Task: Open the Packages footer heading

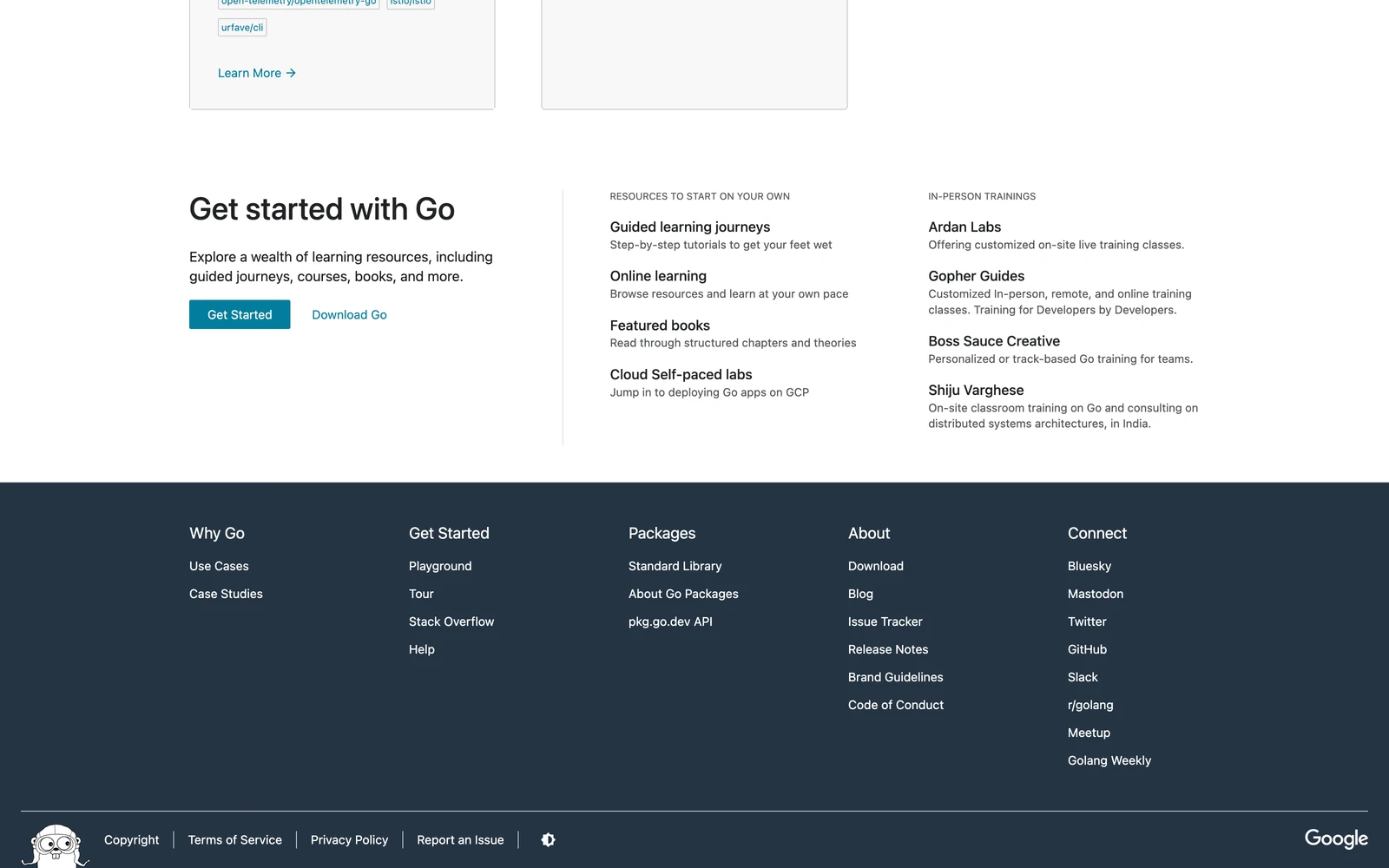Action: click(662, 533)
